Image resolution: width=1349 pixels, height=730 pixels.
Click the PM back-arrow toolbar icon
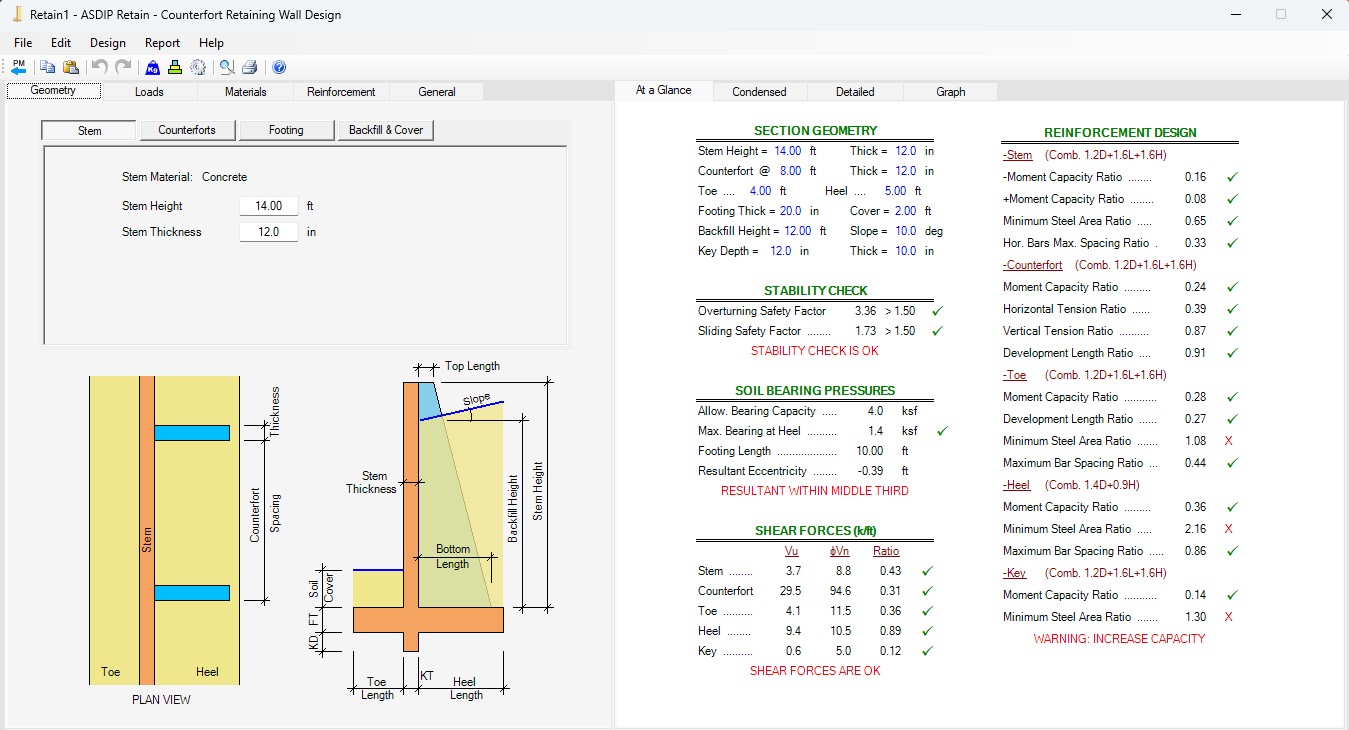[19, 67]
